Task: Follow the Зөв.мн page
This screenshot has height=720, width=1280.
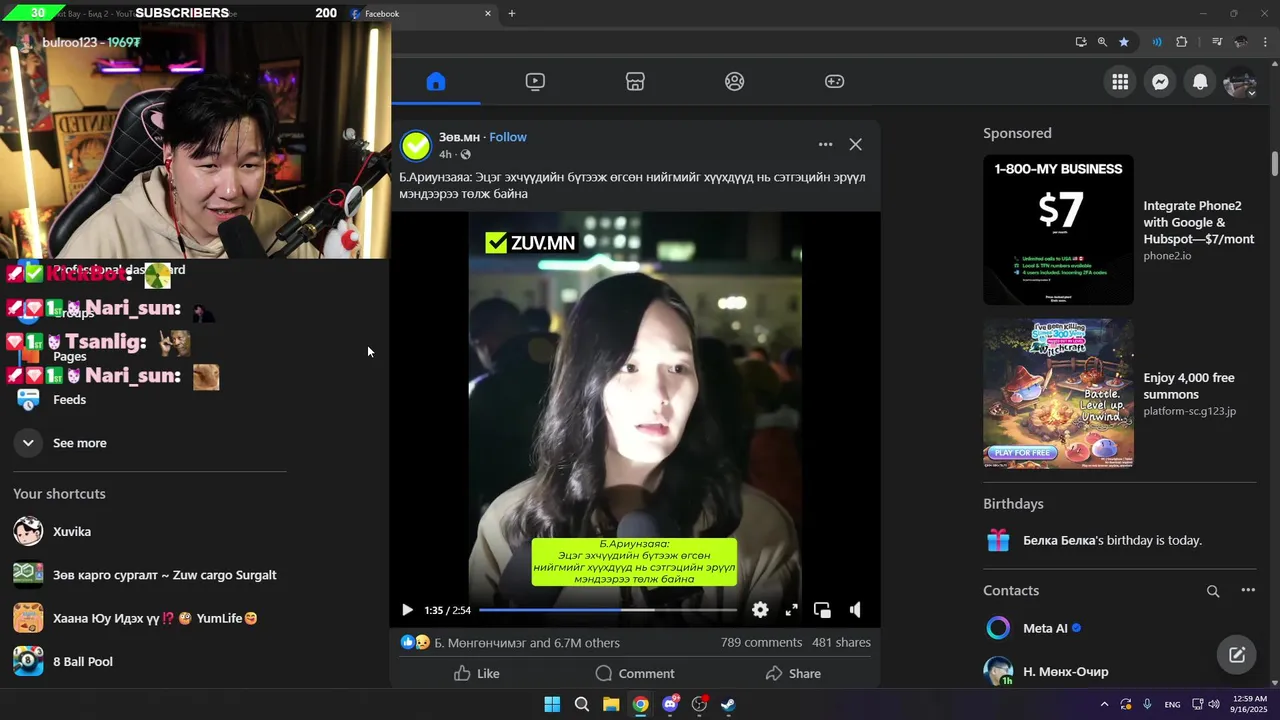Action: [508, 137]
